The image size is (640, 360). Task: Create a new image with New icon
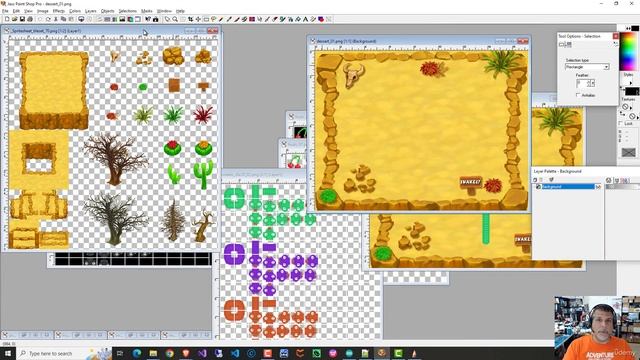click(x=7, y=19)
